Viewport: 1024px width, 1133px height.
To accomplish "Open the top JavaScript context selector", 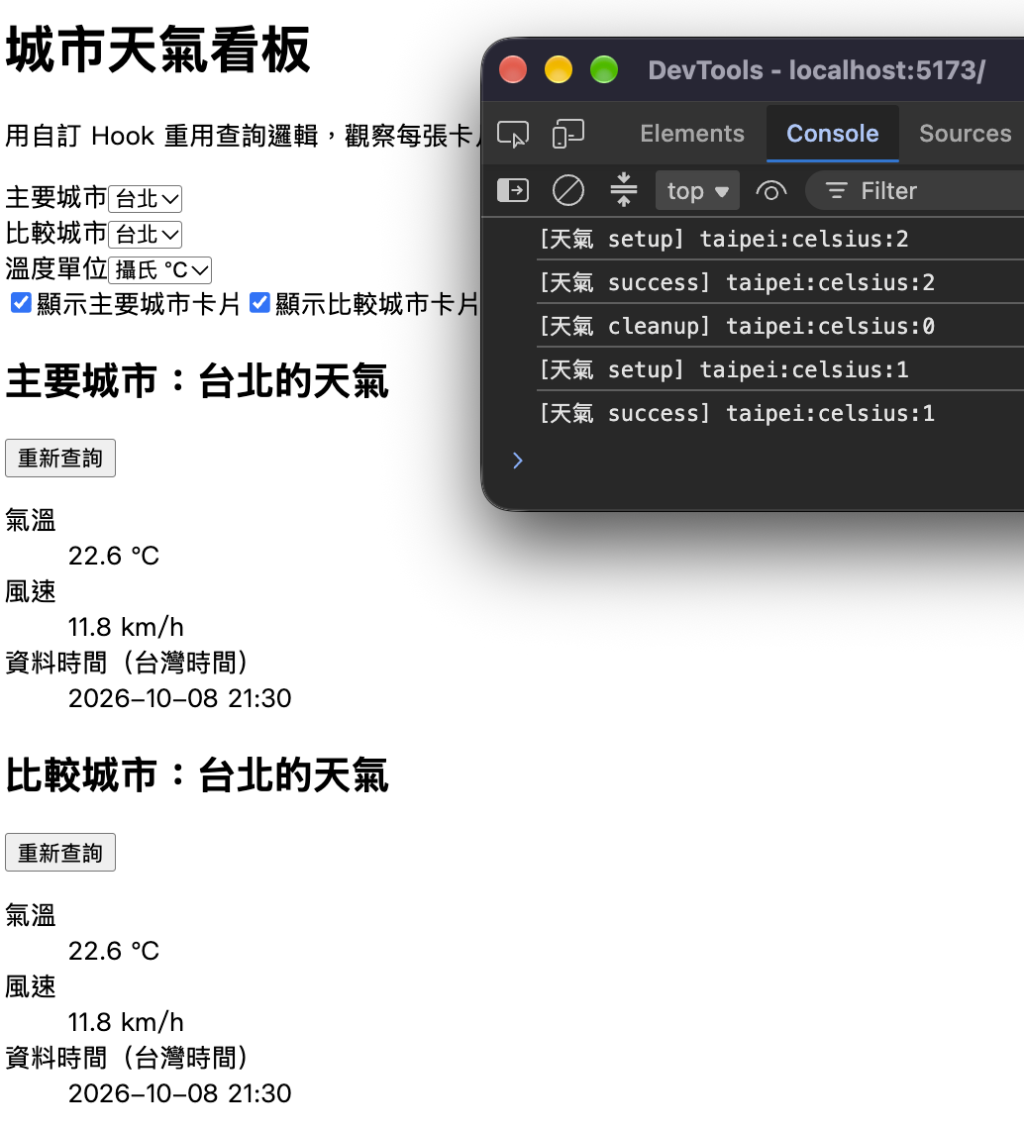I will coord(697,191).
